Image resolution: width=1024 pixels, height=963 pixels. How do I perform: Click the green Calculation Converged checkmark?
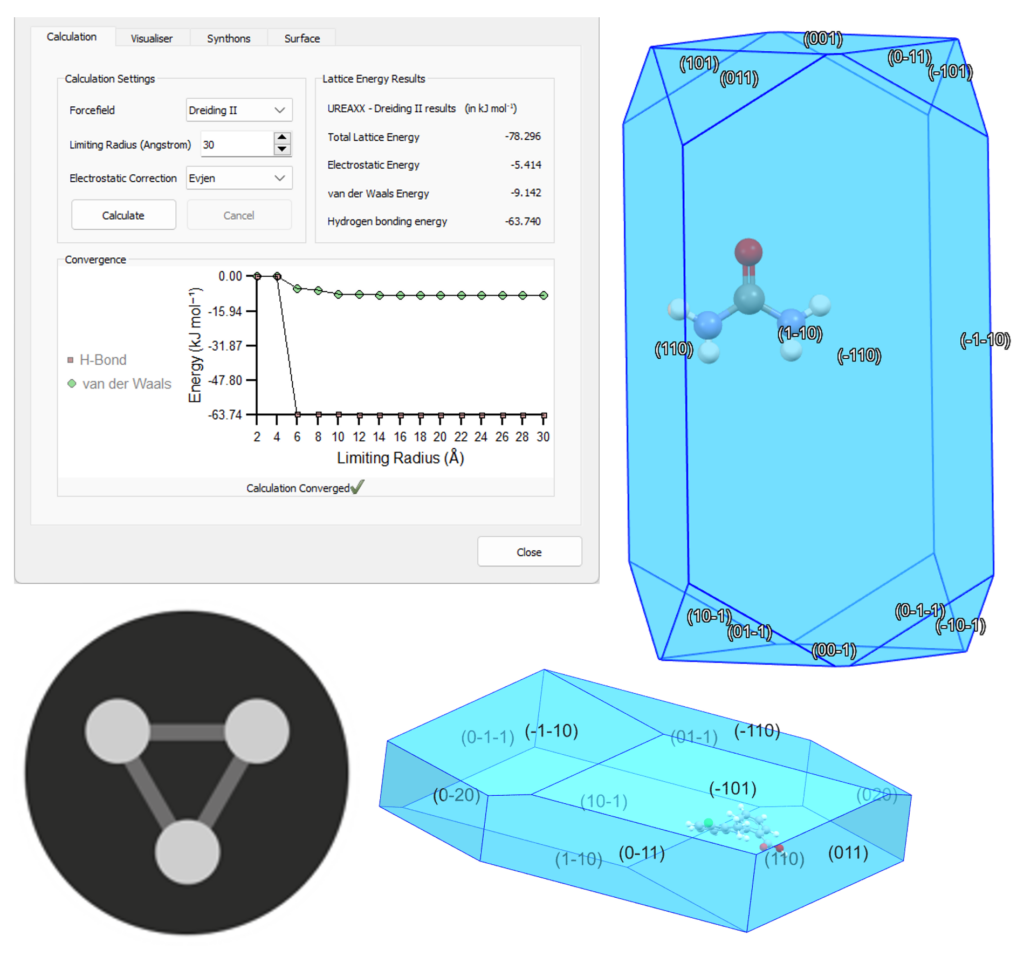tap(358, 487)
